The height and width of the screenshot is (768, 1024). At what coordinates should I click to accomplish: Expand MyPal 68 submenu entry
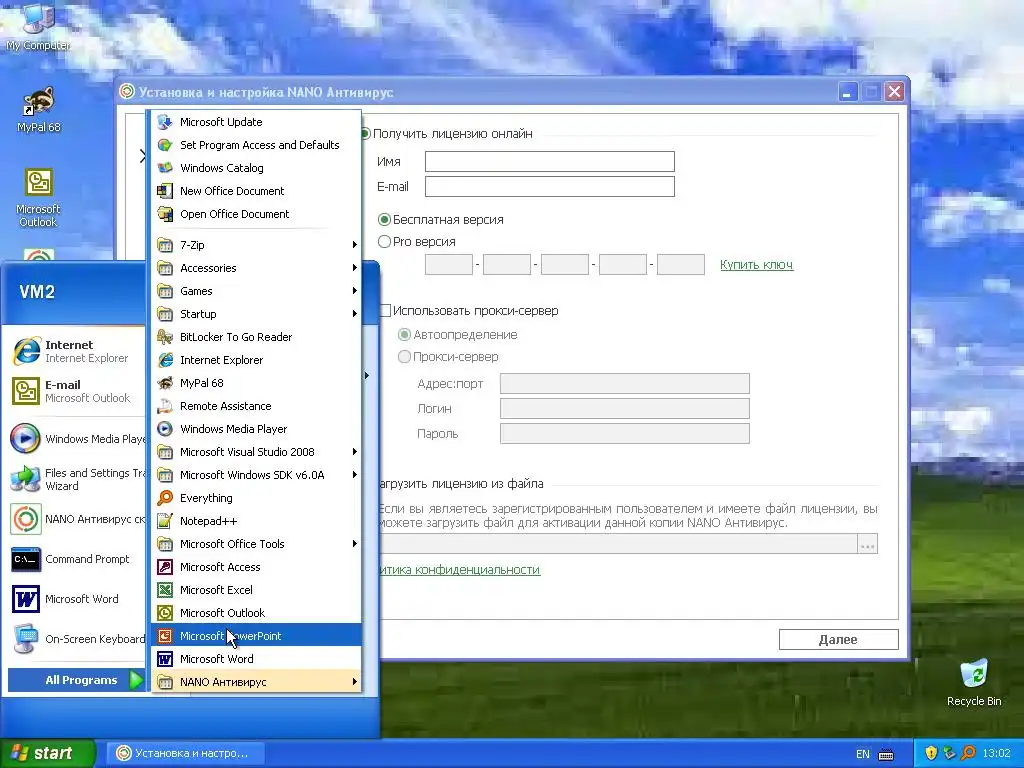[256, 383]
